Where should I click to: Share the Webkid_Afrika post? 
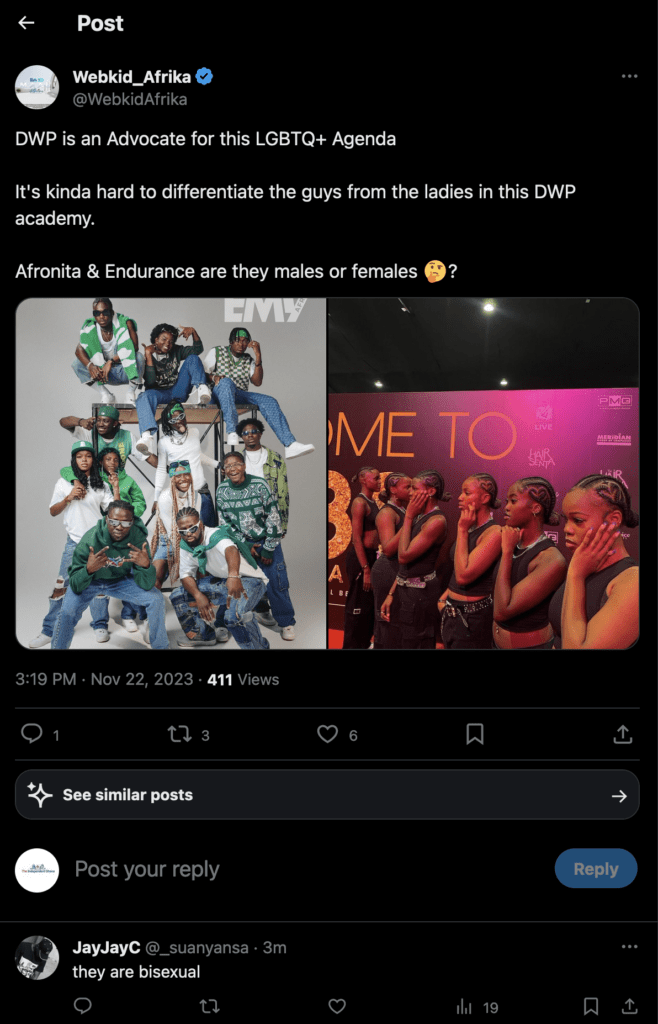tap(622, 734)
